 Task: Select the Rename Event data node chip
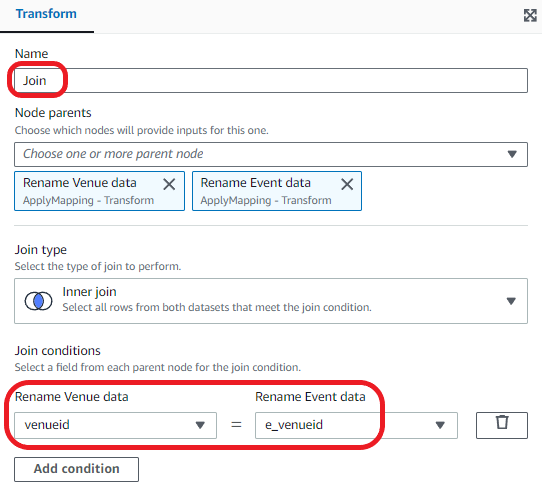tap(277, 191)
